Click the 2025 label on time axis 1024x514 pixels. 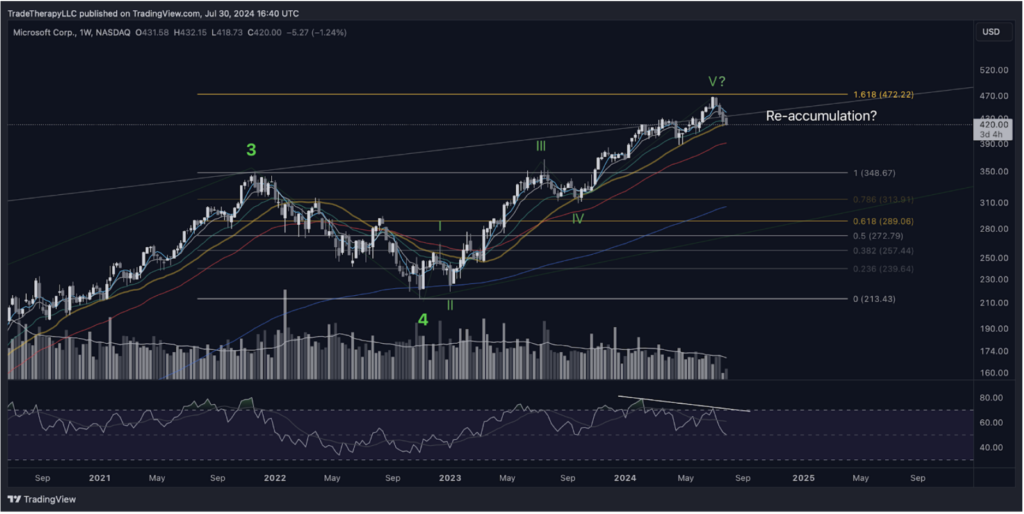pyautogui.click(x=803, y=478)
